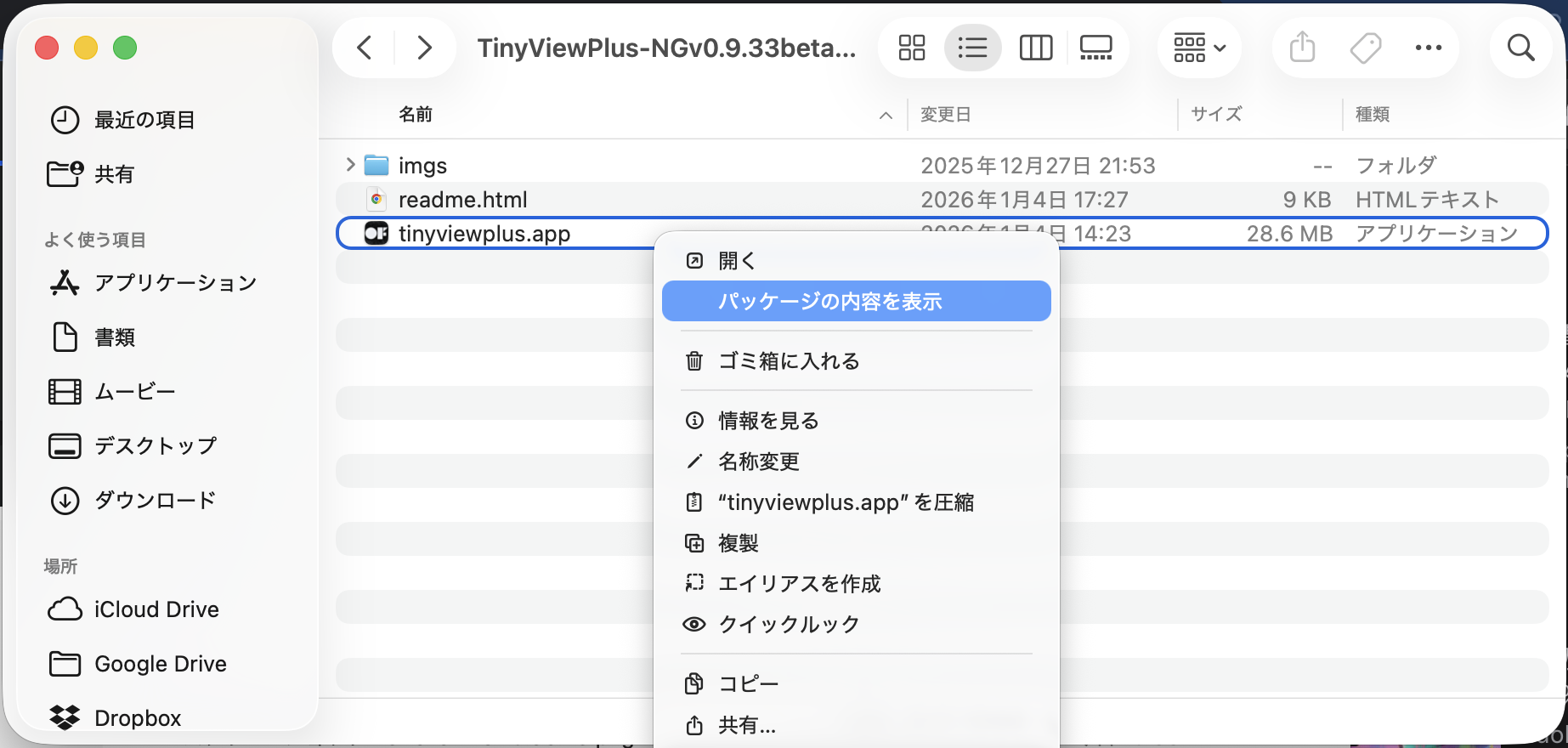
Task: Click the Search magnifier icon
Action: tap(1520, 48)
